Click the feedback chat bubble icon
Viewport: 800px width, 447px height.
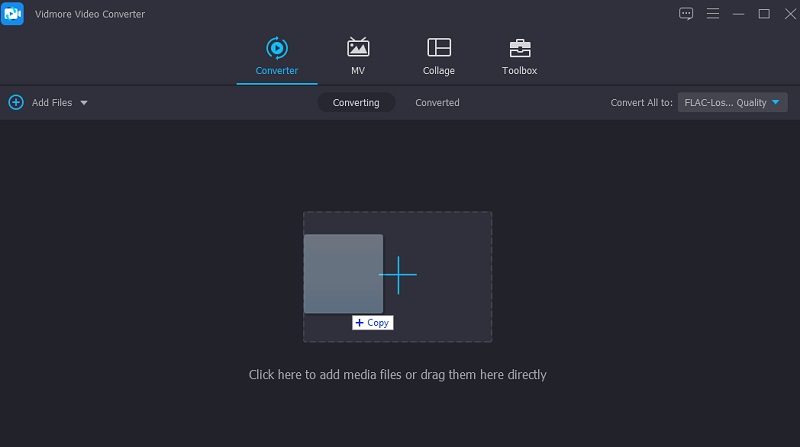[686, 13]
